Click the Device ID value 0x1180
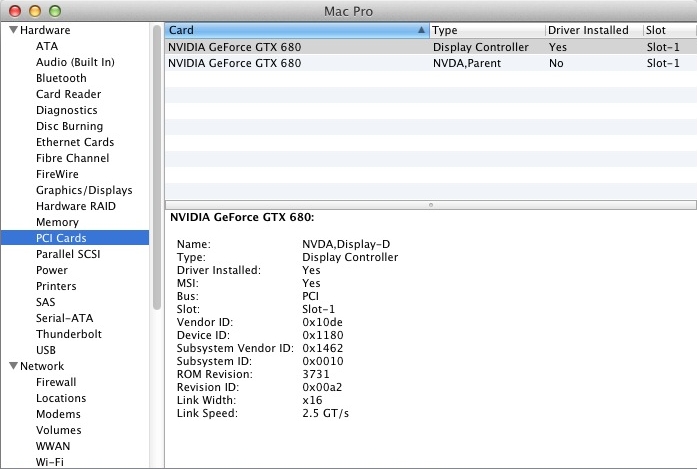 (323, 335)
